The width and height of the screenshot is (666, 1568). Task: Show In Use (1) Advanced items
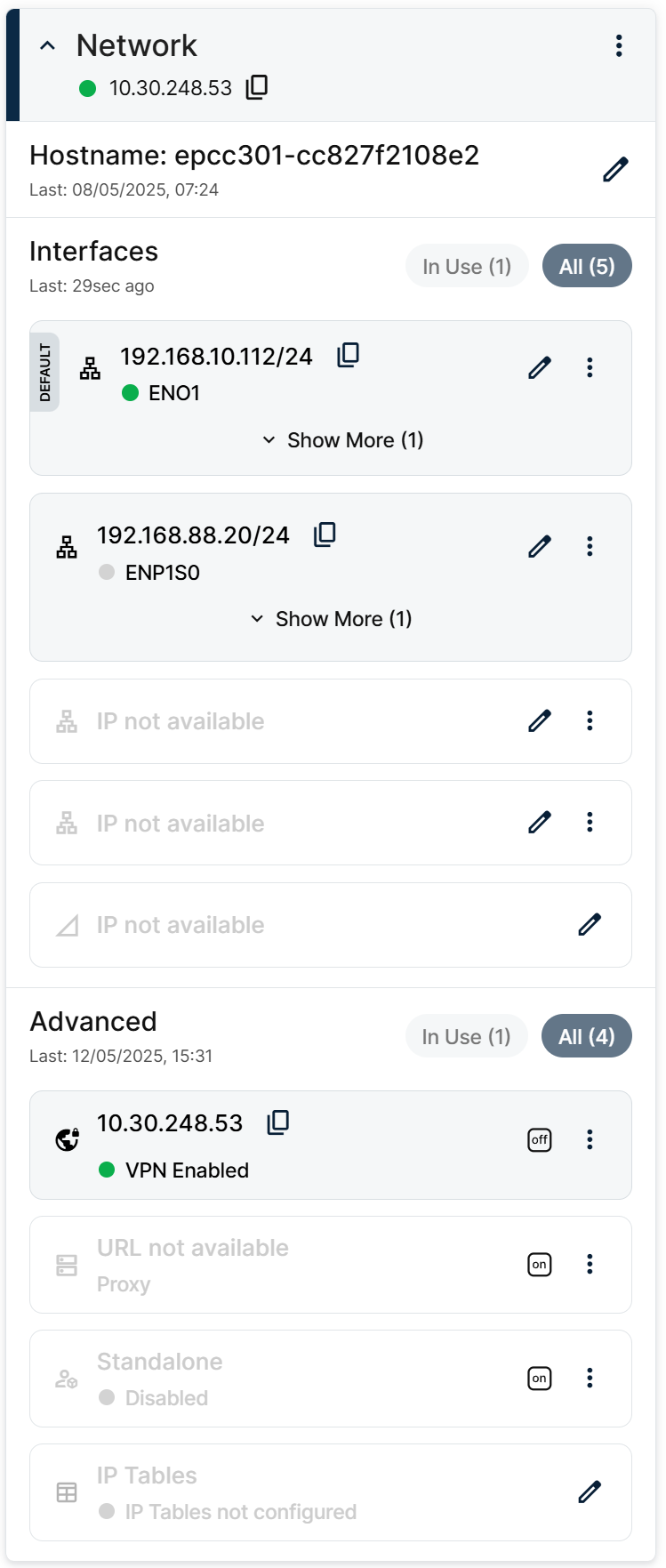[466, 1037]
